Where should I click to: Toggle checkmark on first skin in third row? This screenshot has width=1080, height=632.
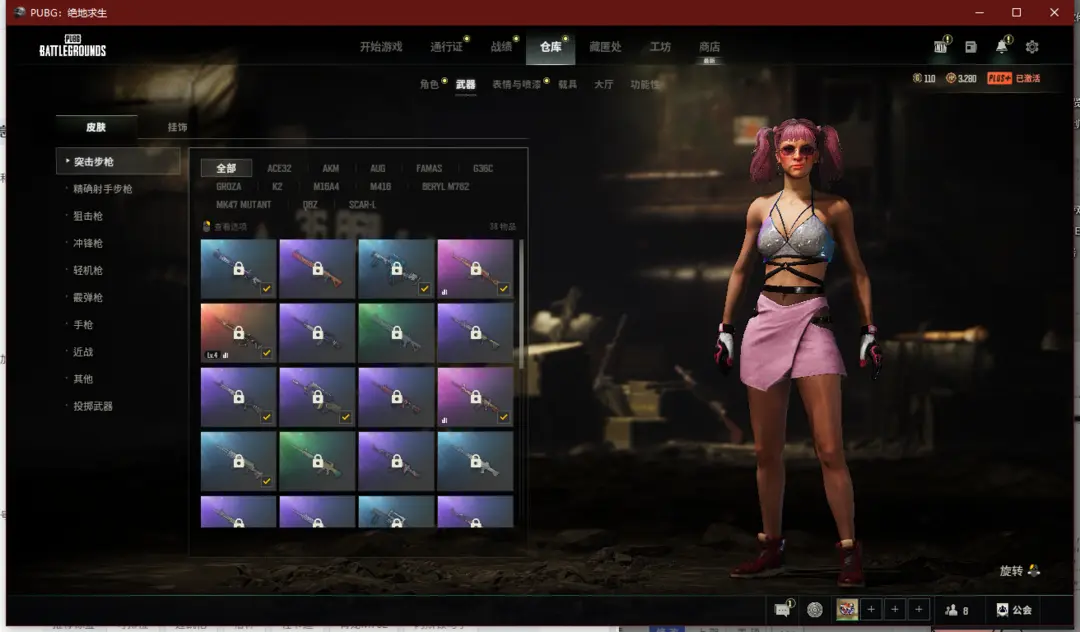(x=267, y=417)
